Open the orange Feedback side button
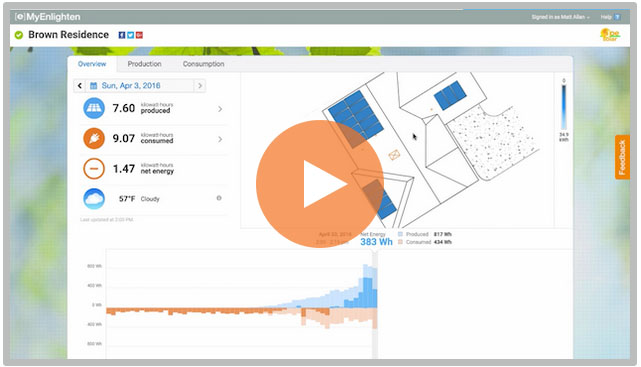Viewport: 641px width, 367px height. point(622,157)
